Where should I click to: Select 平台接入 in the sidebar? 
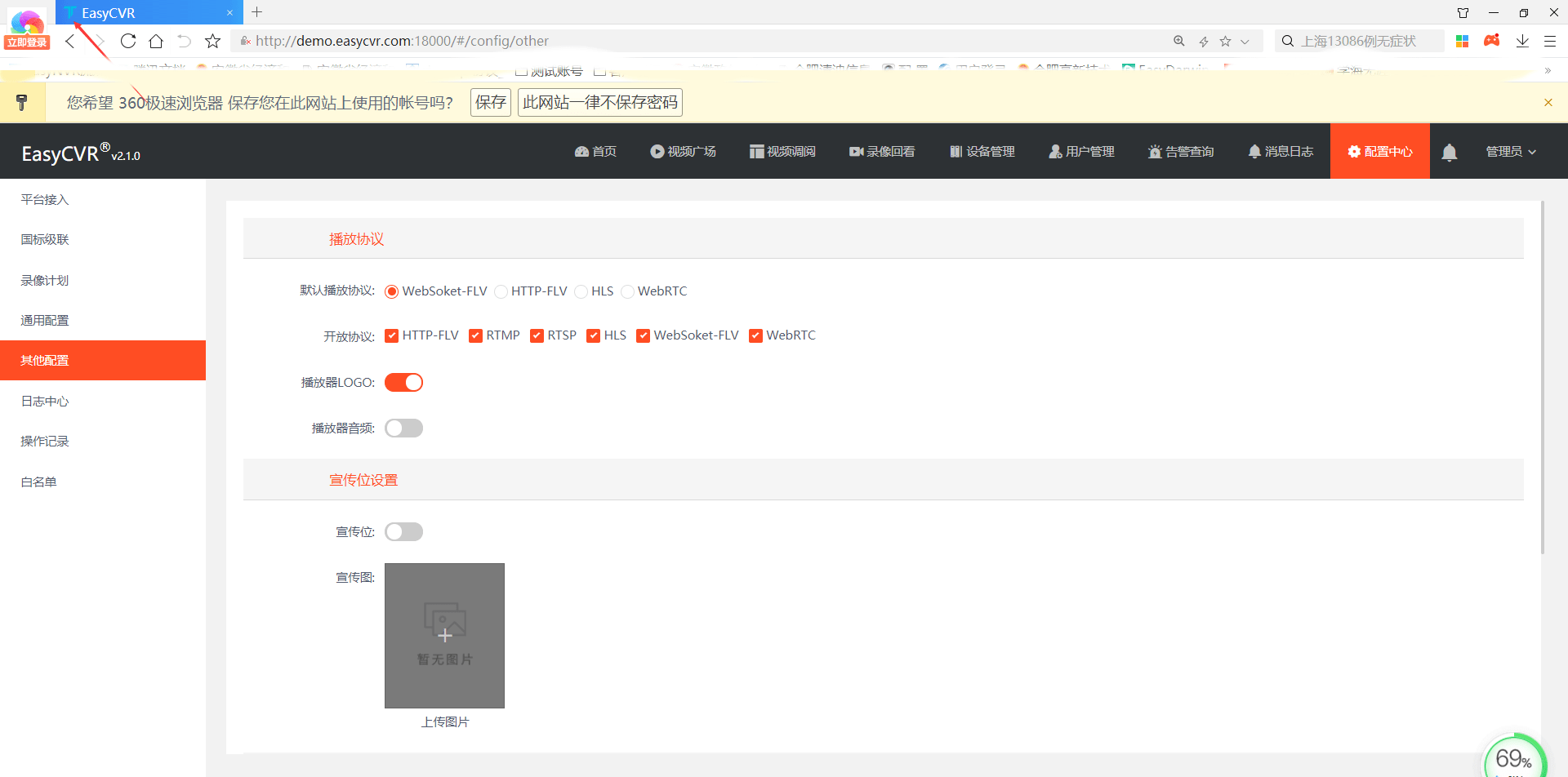pyautogui.click(x=103, y=199)
